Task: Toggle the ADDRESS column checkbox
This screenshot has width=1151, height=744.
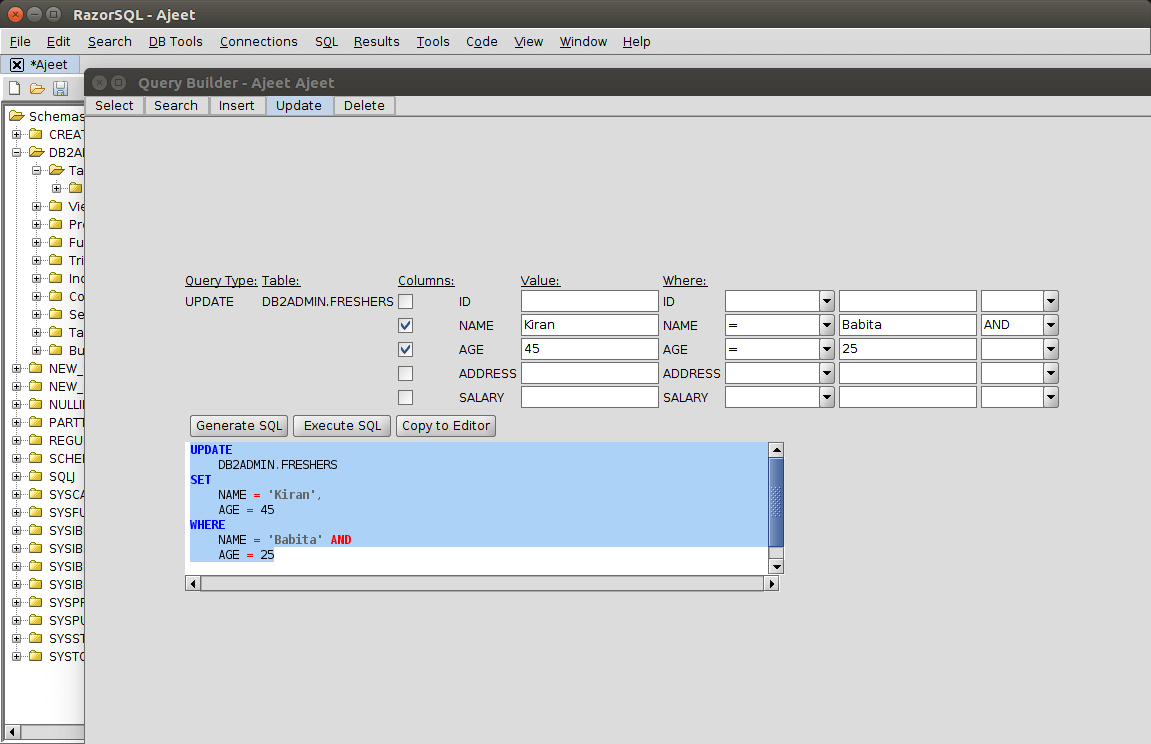Action: point(405,373)
